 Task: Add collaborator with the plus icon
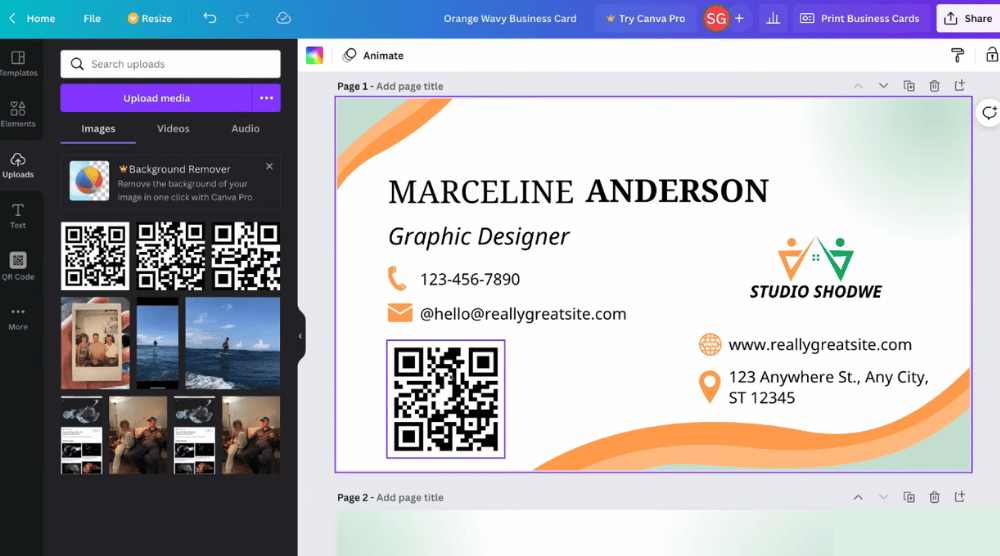[739, 18]
